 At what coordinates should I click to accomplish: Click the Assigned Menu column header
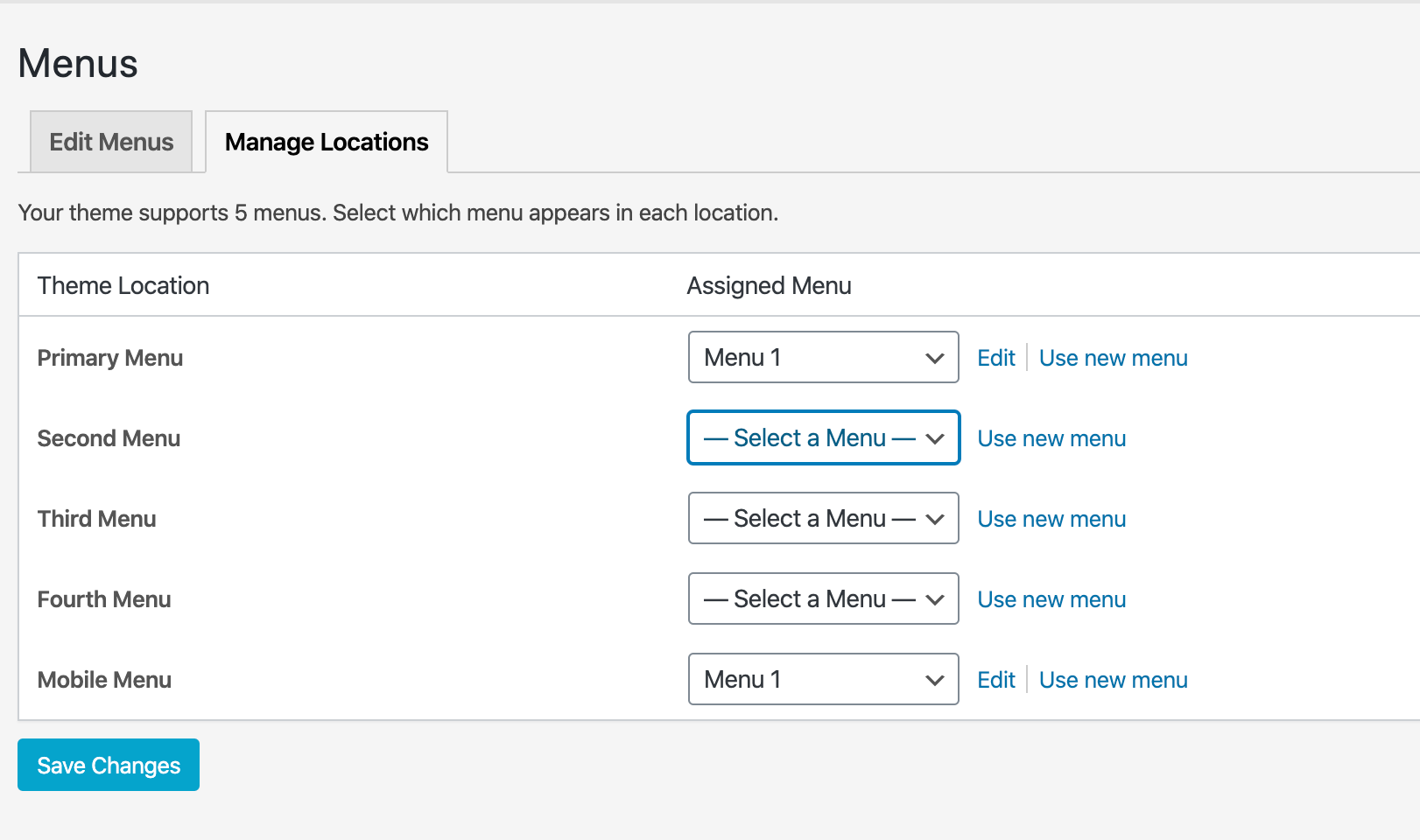[x=769, y=285]
